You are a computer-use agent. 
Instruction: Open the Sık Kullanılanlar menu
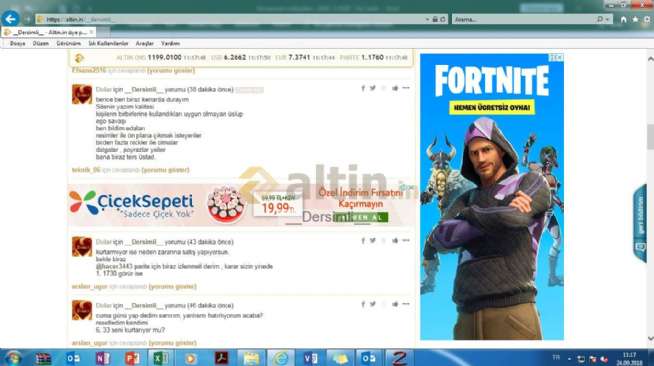(x=108, y=43)
